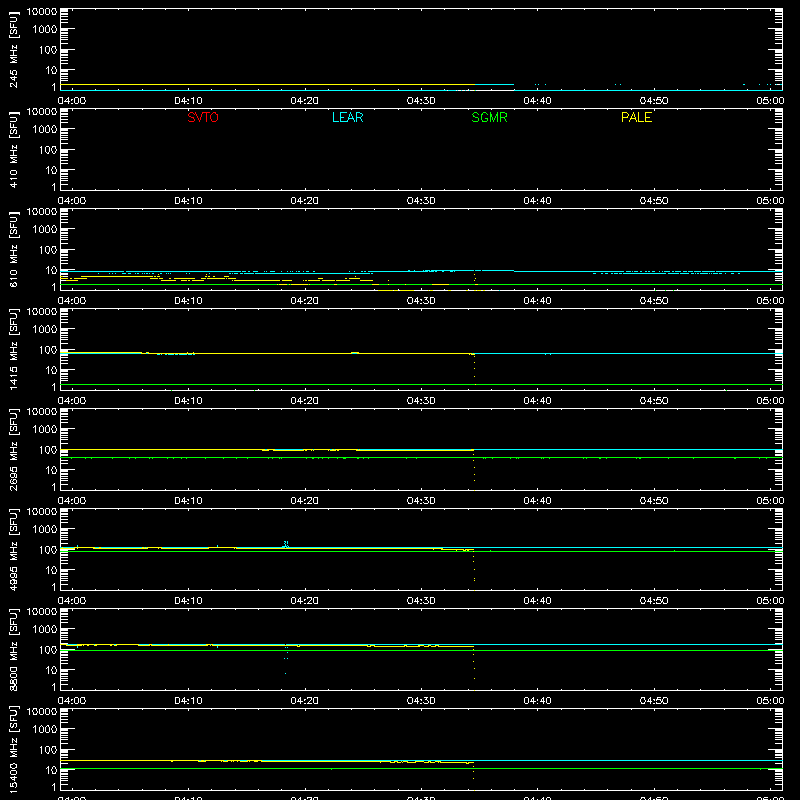
Task: Click the 04:40 tick under the 2695 MHz panel
Action: [x=537, y=501]
